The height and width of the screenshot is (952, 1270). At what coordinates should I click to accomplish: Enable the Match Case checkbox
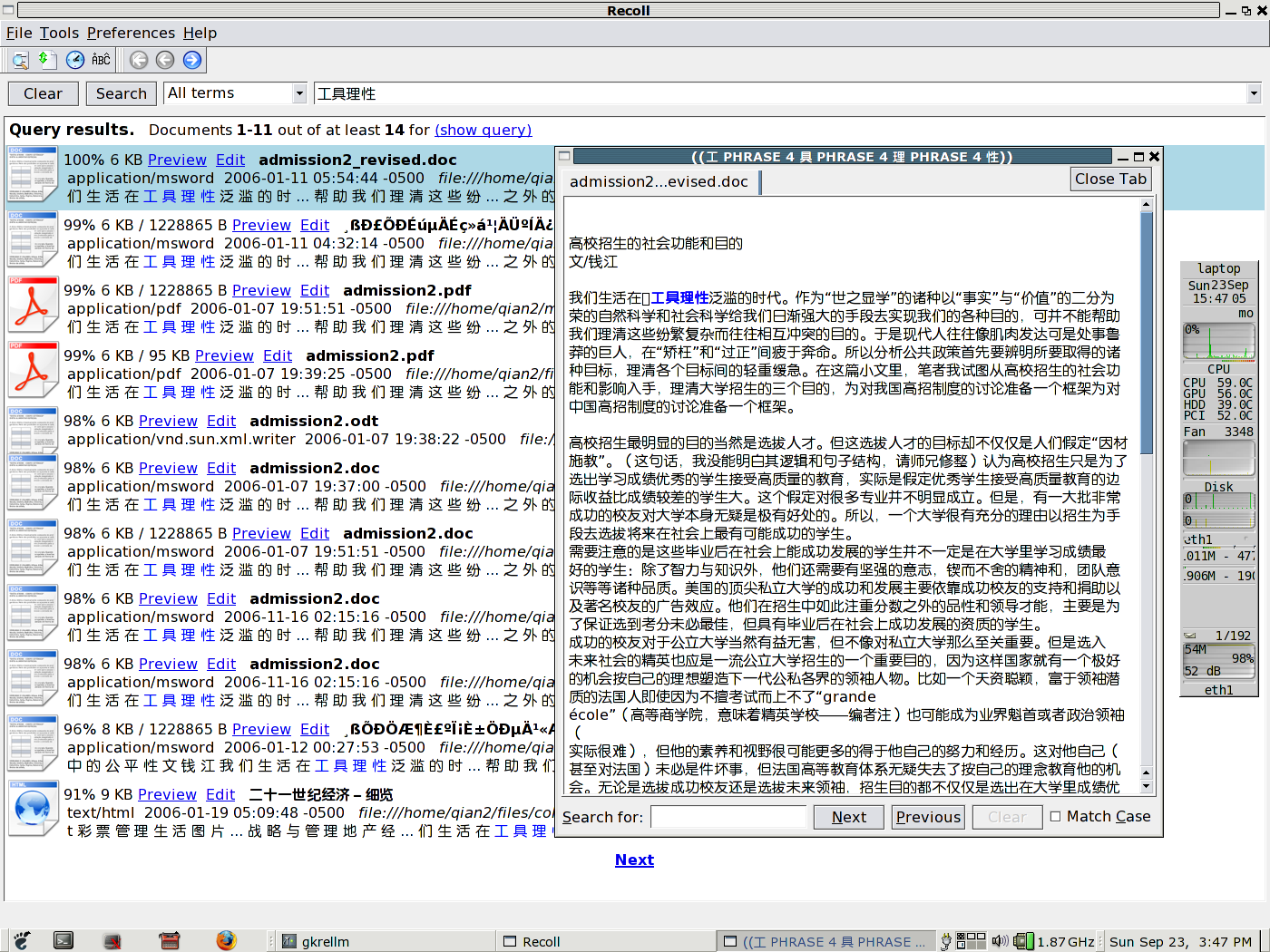coord(1055,816)
